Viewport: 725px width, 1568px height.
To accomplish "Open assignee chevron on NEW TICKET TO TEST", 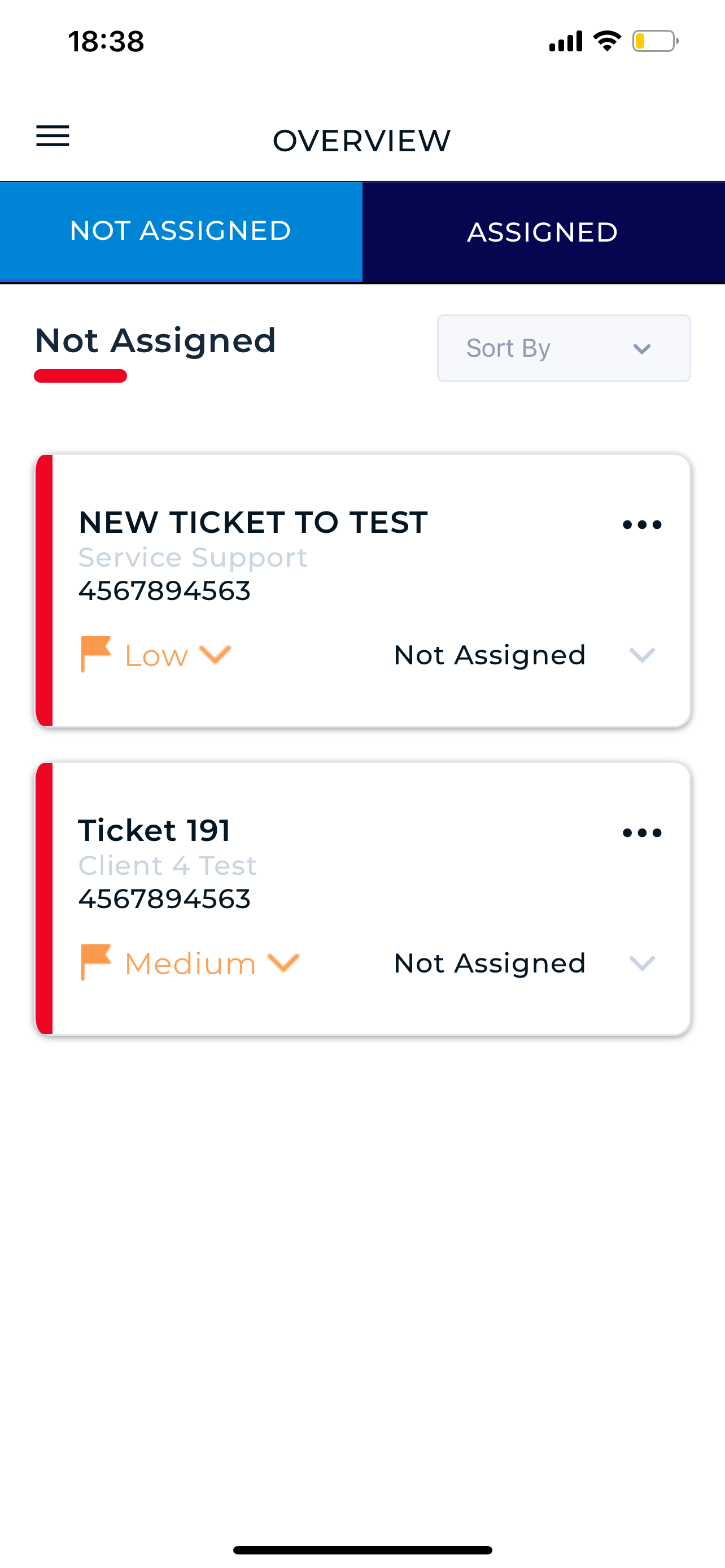I will tap(641, 655).
